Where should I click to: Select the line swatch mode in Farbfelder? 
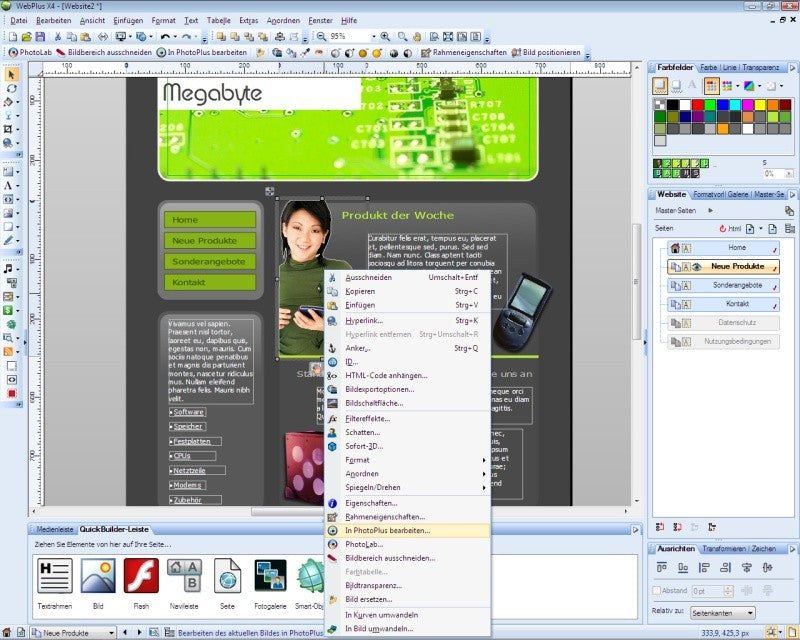click(677, 86)
